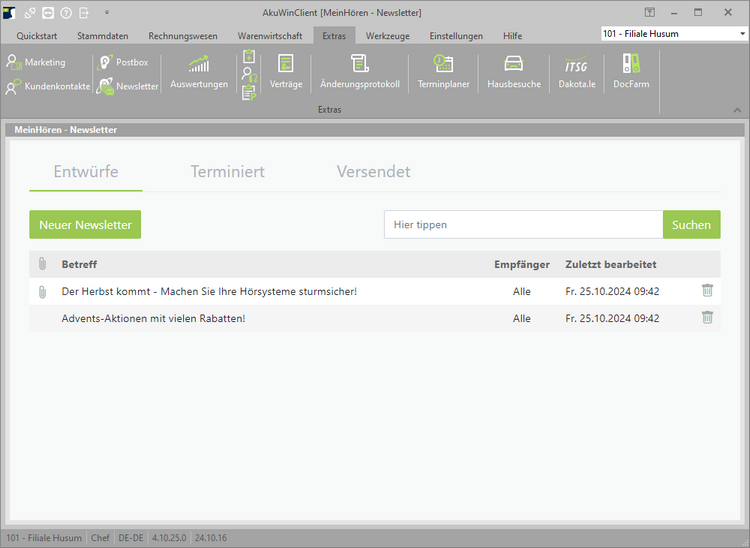Open Verträge from the ribbon
Viewport: 750px width, 548px height.
click(x=286, y=70)
